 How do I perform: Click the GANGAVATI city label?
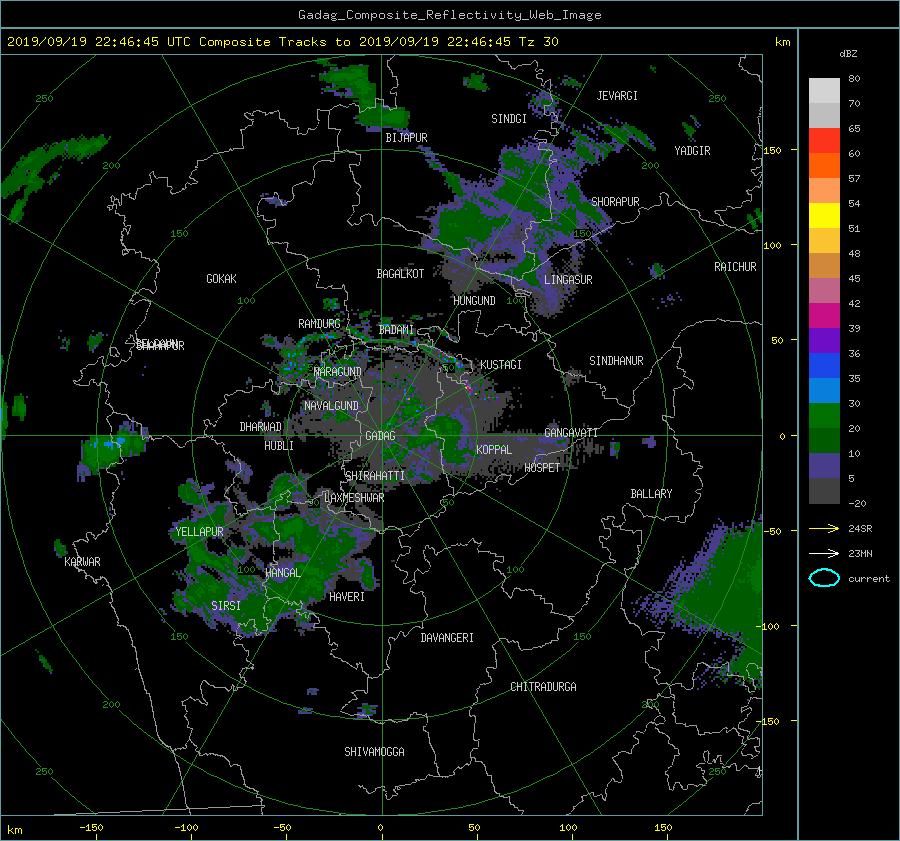(x=571, y=432)
